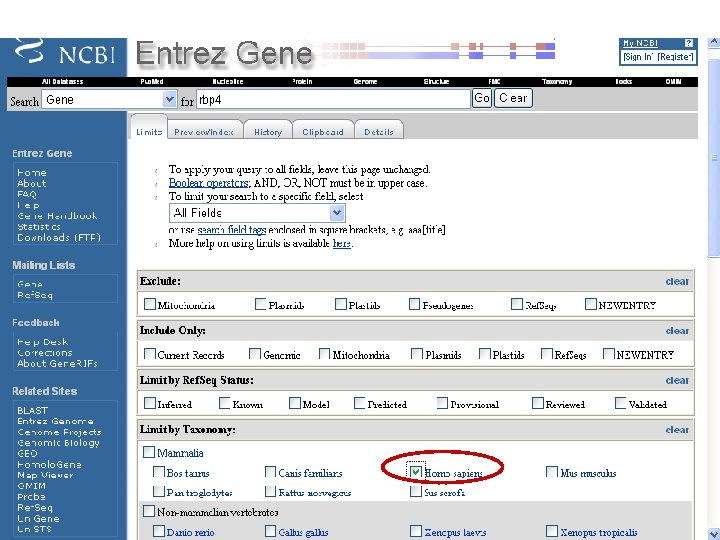Screen dimensions: 720x540
Task: Uncheck the Homo sapiens checkbox
Action: (416, 472)
